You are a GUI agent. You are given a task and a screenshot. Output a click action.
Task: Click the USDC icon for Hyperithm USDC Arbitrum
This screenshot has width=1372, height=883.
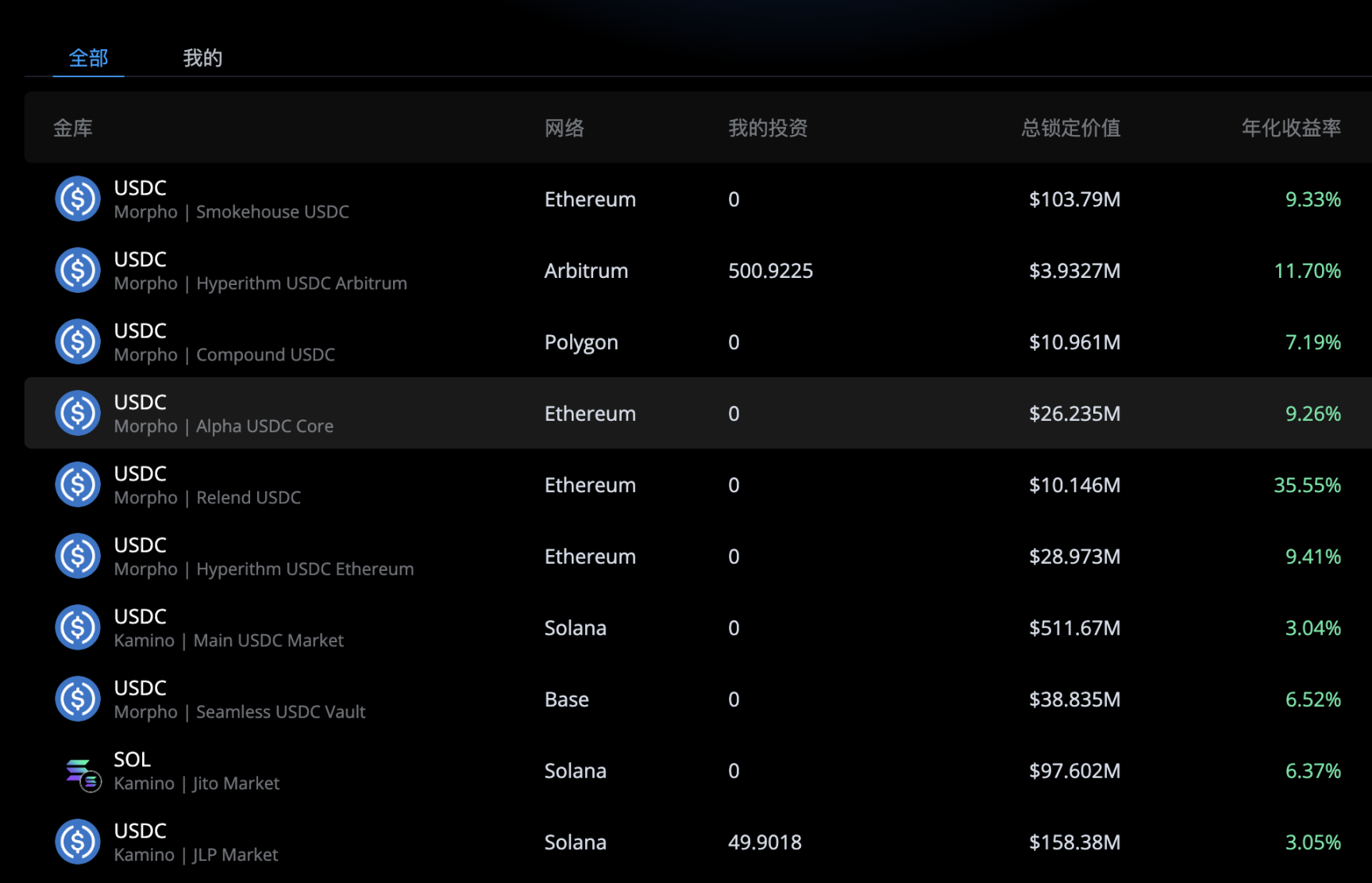pyautogui.click(x=78, y=270)
